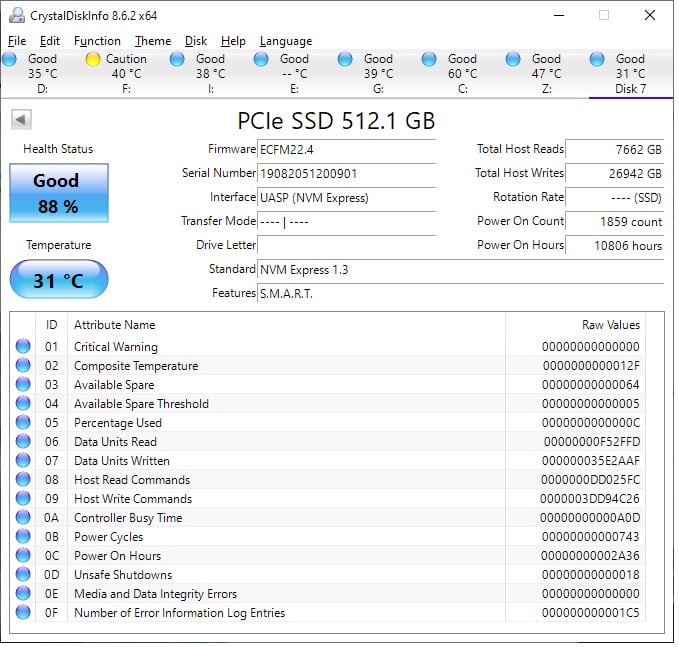Screen dimensions: 679x647
Task: Click the empty Drive Letter field
Action: point(346,246)
